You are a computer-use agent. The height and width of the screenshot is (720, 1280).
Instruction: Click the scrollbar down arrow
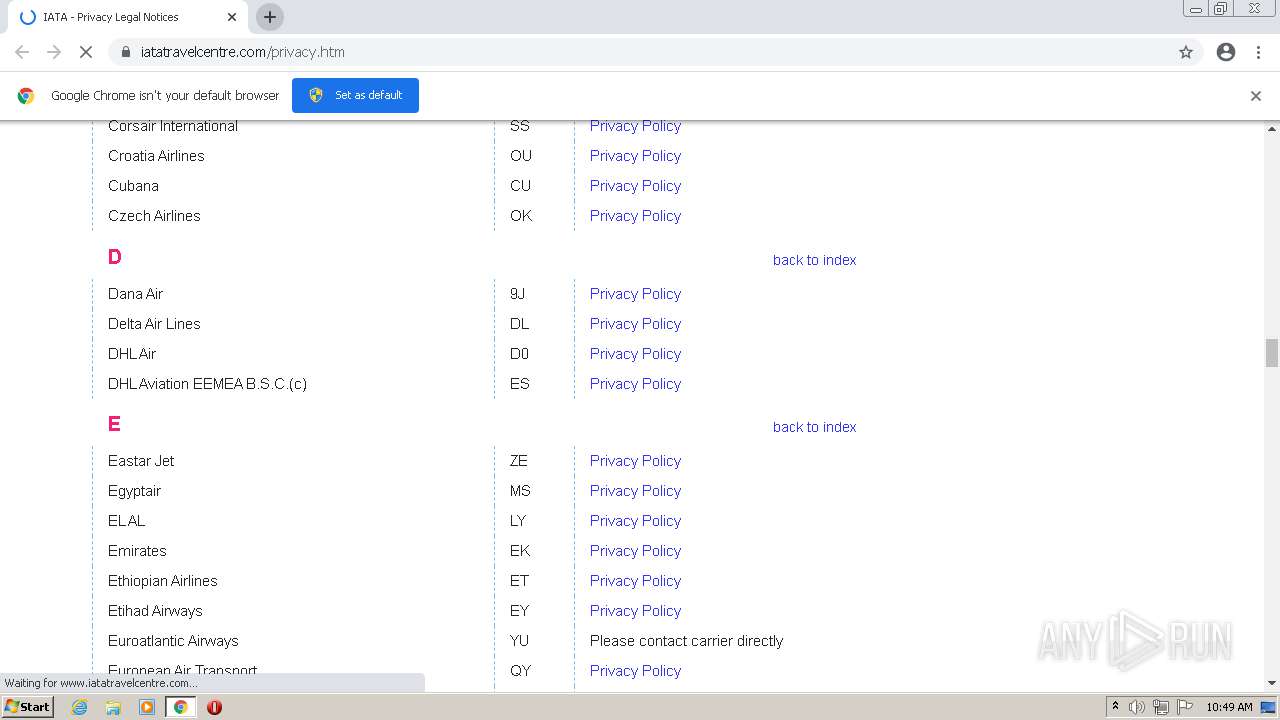(1272, 683)
